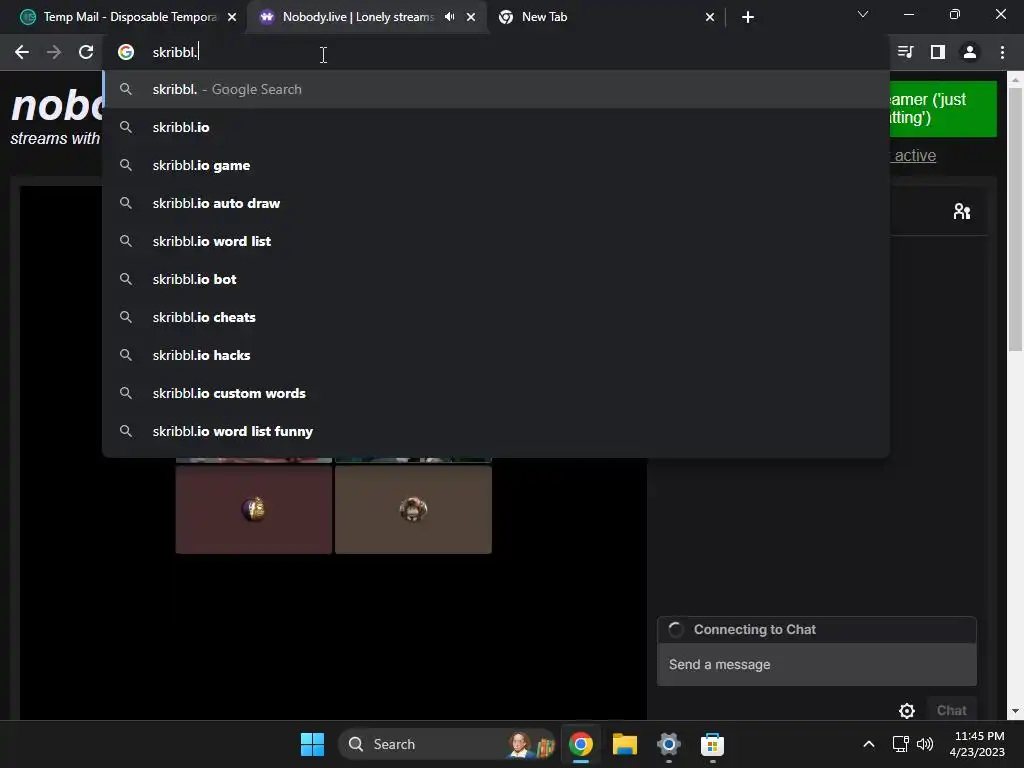Select 'skribbl.io word list' suggestion
1024x768 pixels.
tap(496, 241)
